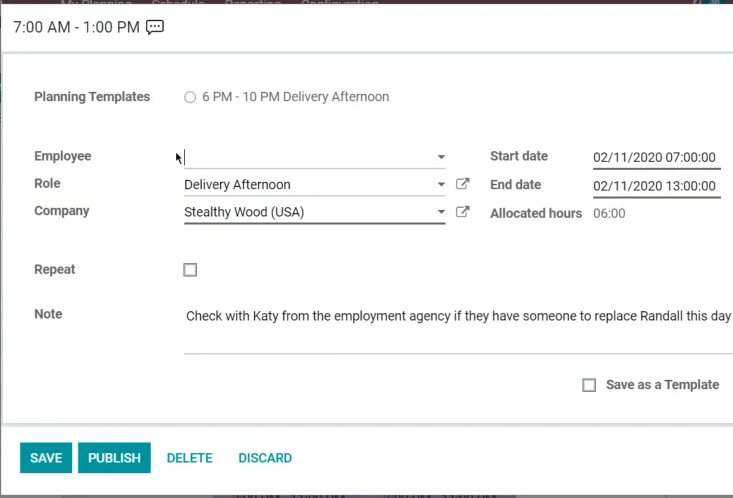
Task: Select the Delivery Afternoon text in Role field
Action: 237,185
